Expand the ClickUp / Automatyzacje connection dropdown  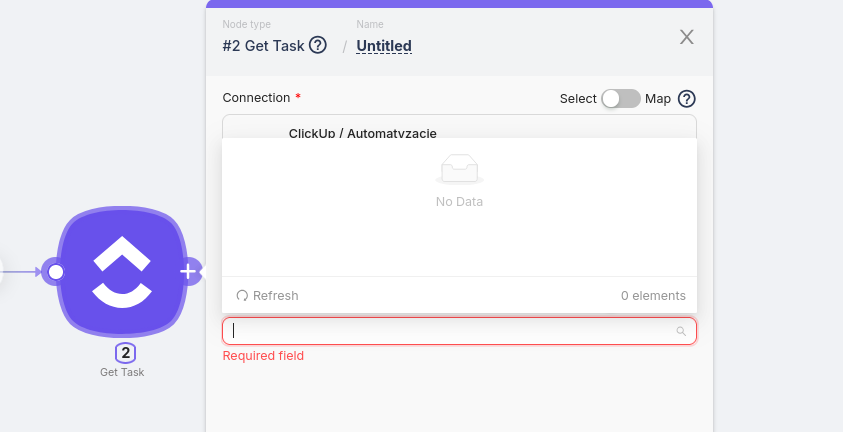pos(460,127)
